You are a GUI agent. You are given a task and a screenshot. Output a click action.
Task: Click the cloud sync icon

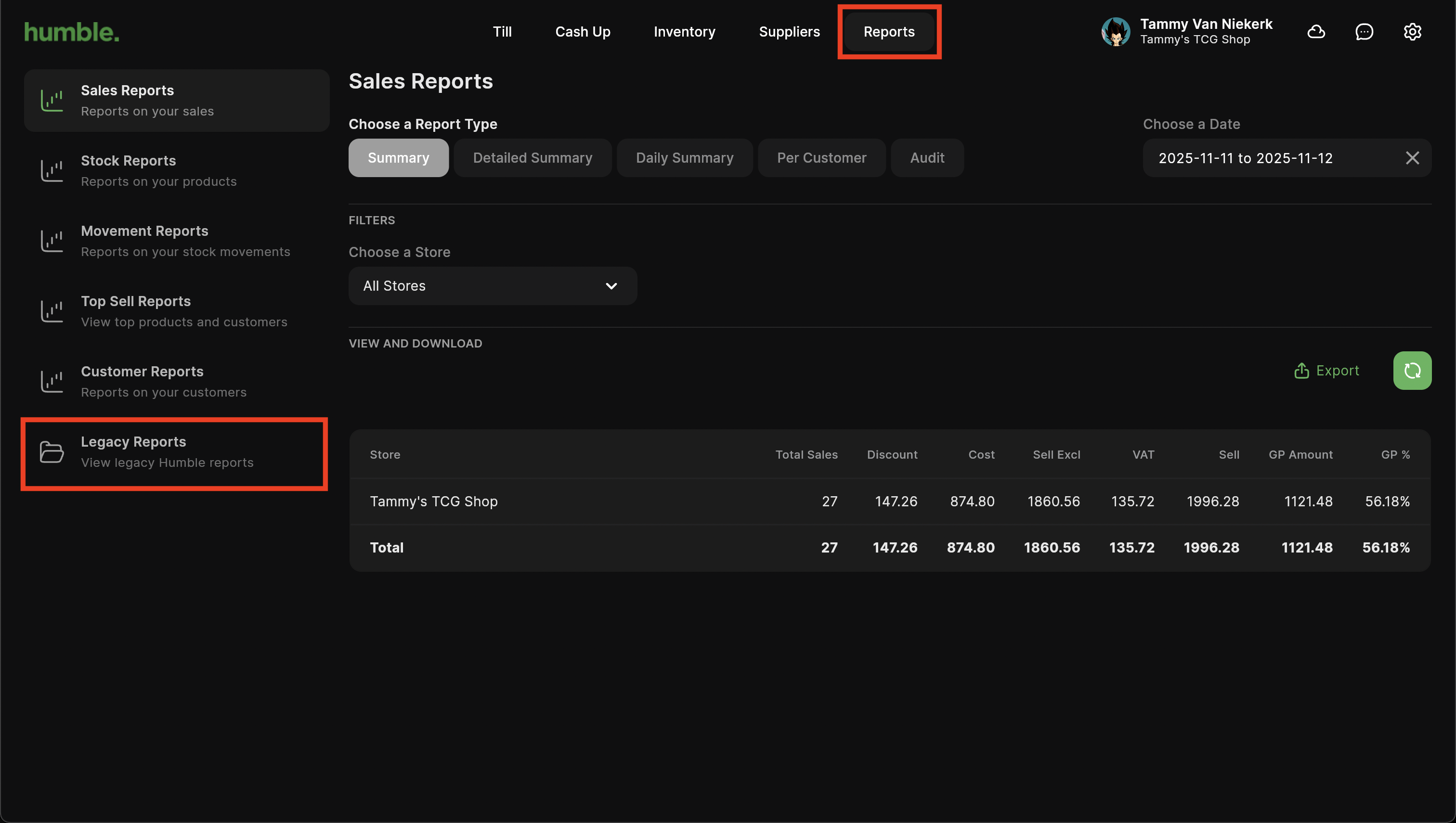[1316, 32]
